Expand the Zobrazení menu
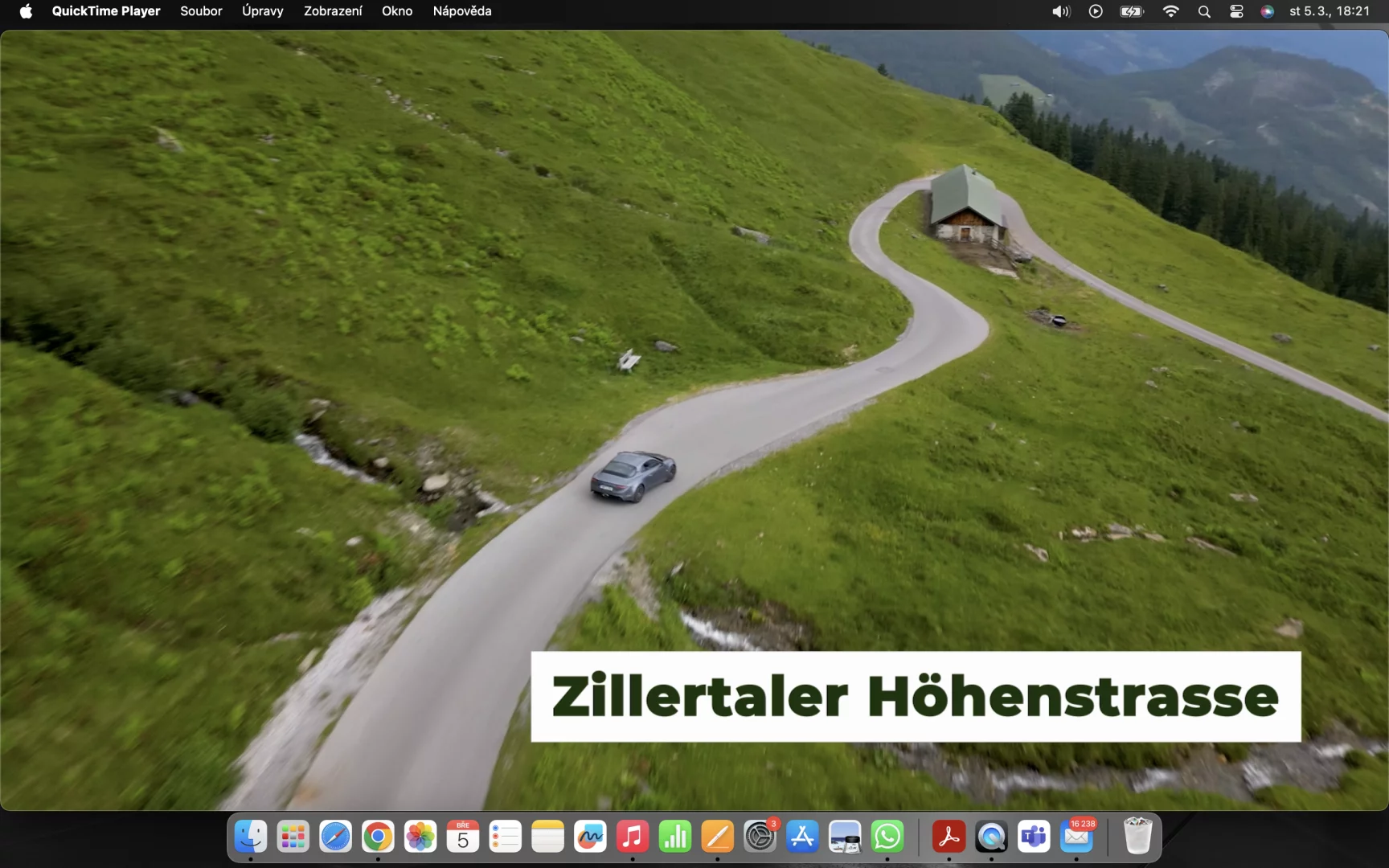1389x868 pixels. [x=333, y=11]
